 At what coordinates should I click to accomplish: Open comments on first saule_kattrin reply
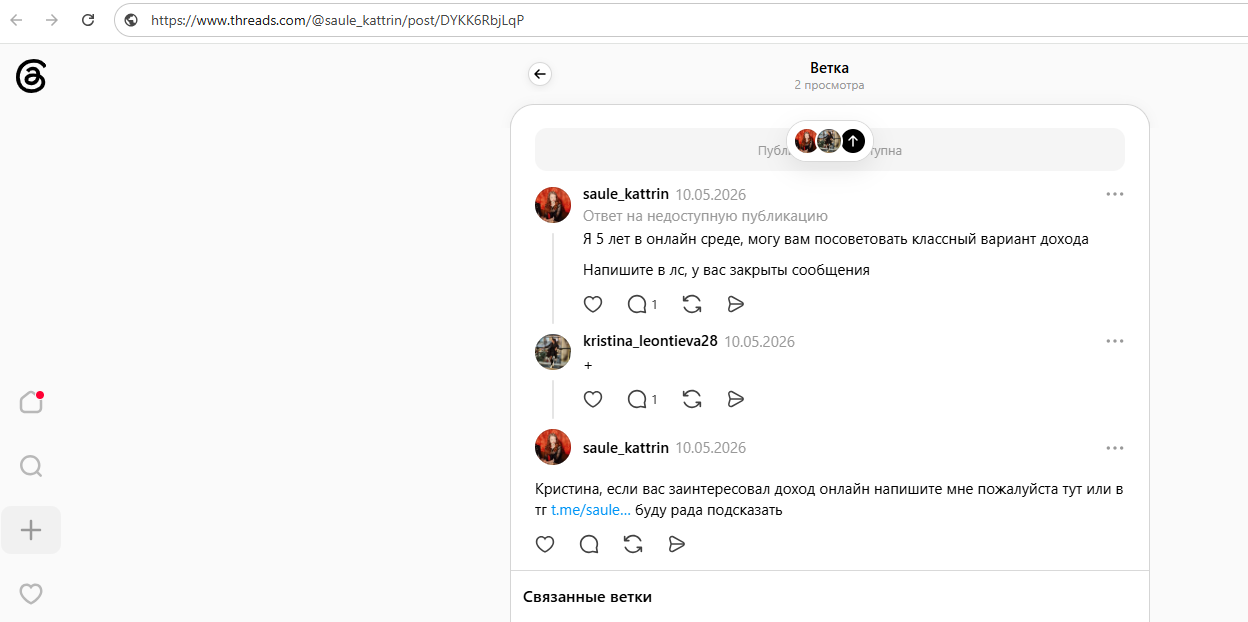pyautogui.click(x=642, y=304)
